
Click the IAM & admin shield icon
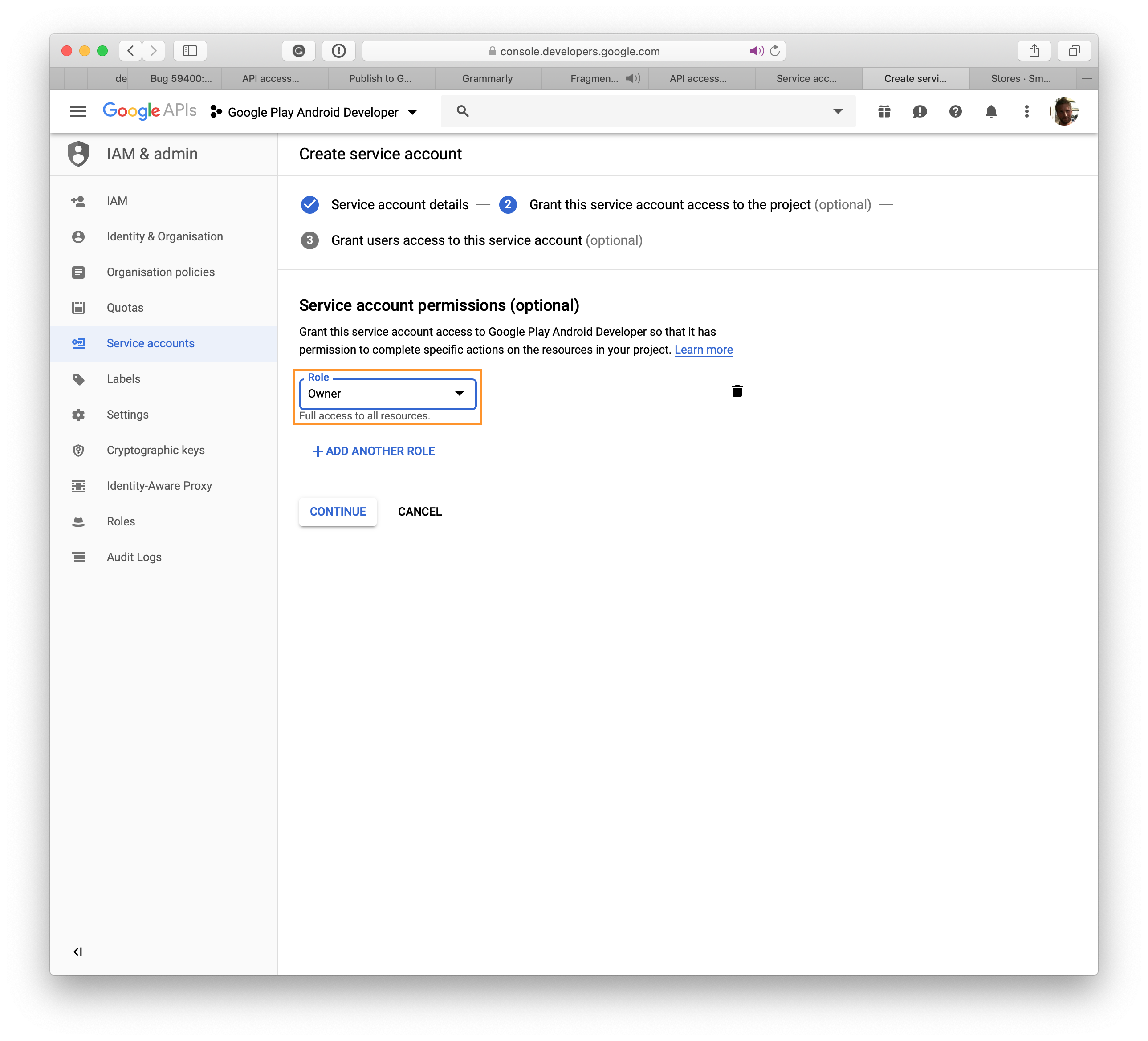(80, 154)
